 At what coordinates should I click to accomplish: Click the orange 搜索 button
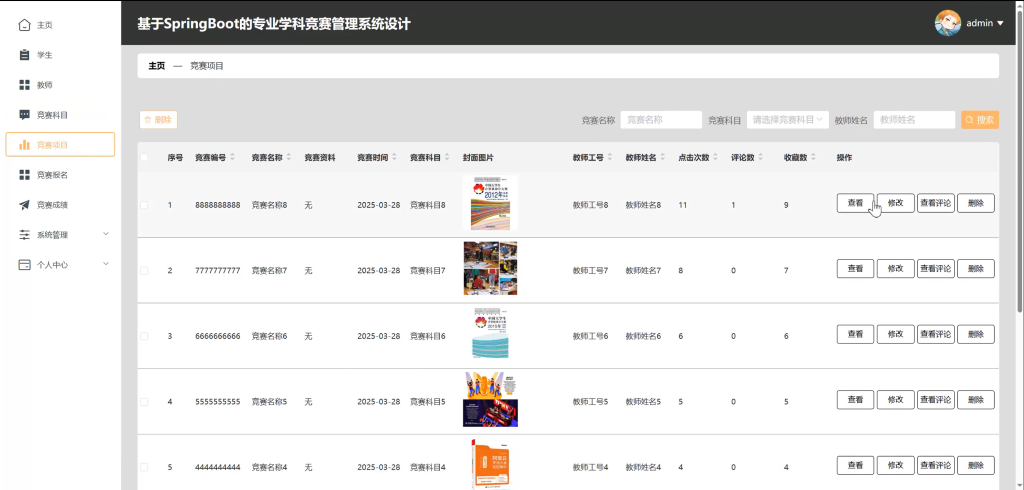pyautogui.click(x=980, y=120)
